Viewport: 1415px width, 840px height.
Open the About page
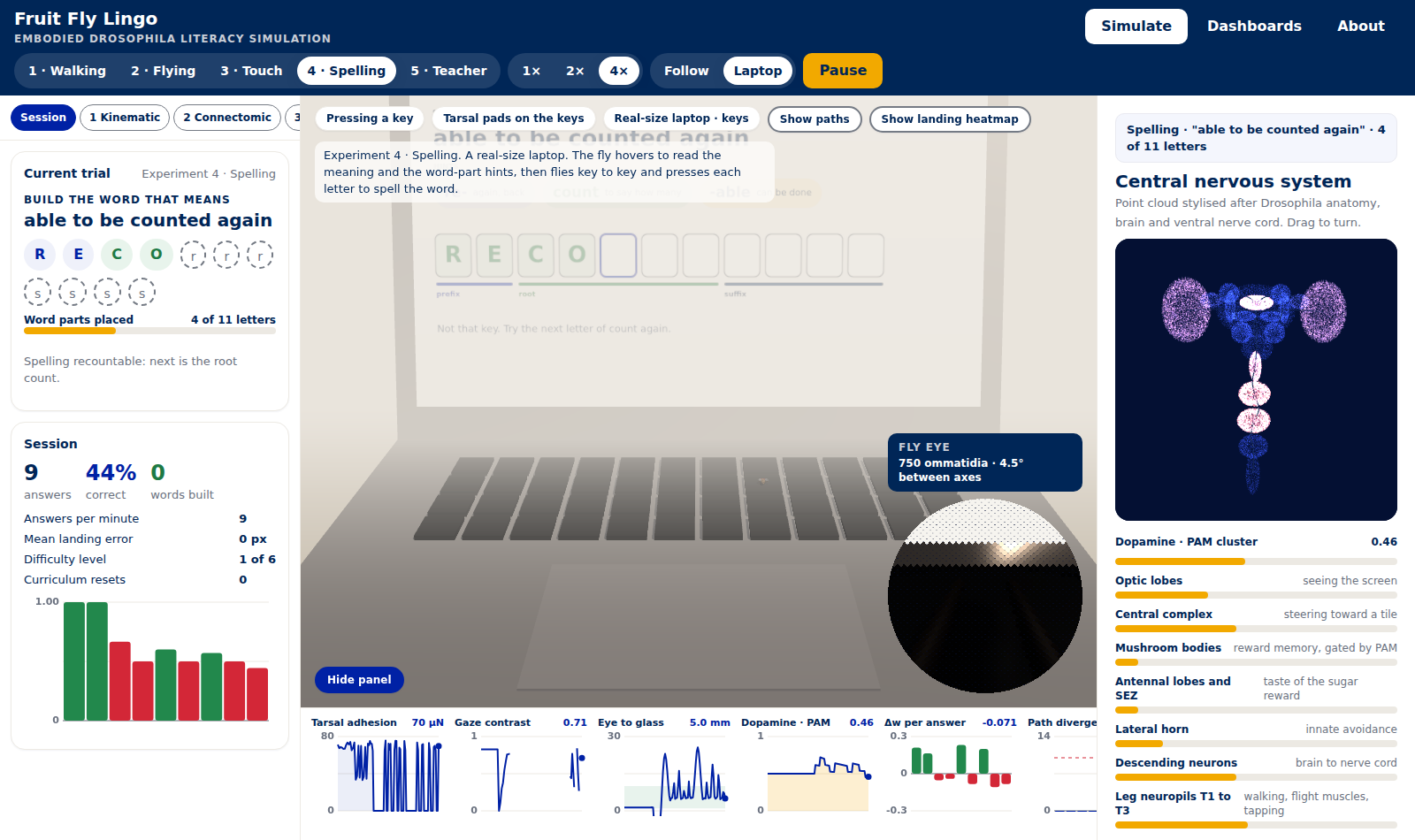(x=1361, y=27)
